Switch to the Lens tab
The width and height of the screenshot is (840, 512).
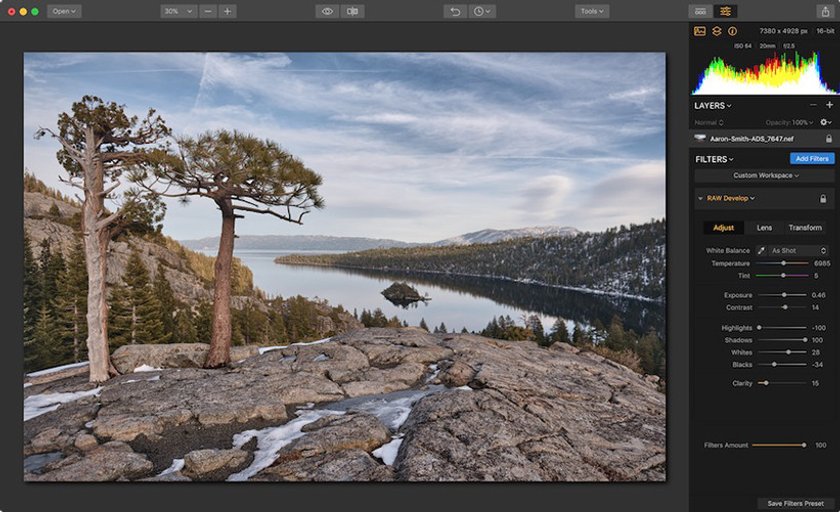(764, 228)
